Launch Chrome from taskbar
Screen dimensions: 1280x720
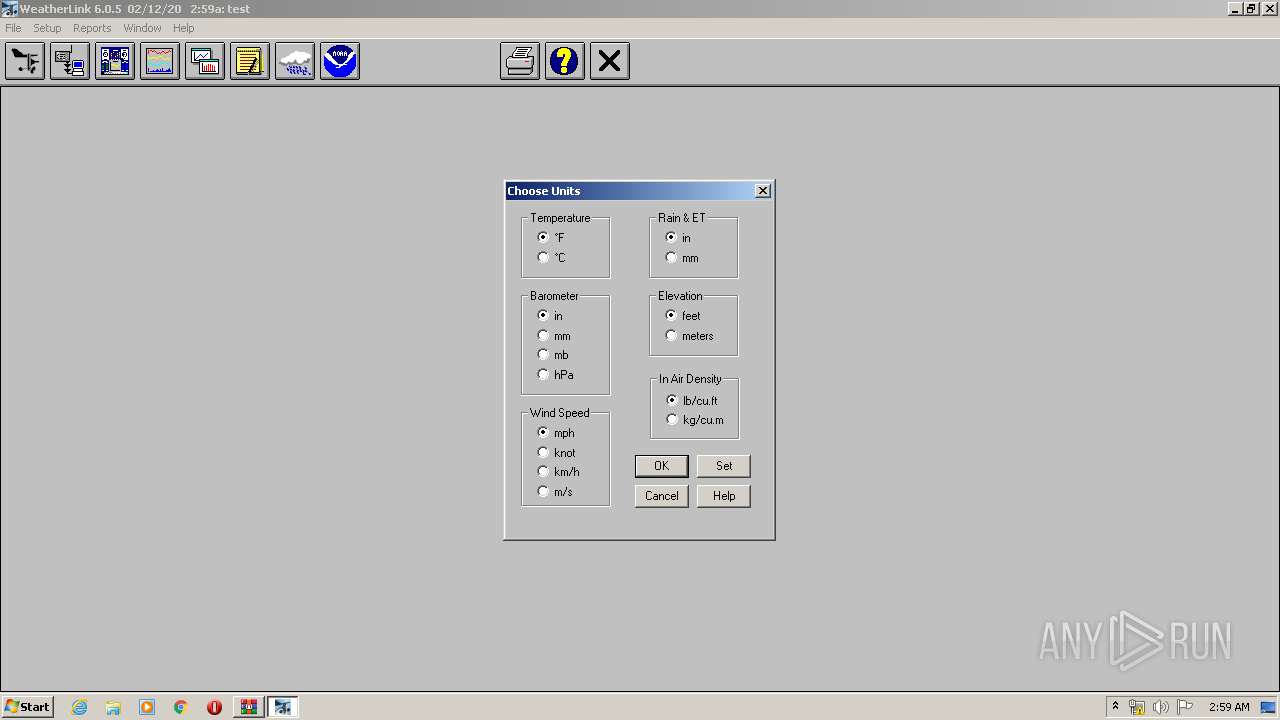(180, 707)
